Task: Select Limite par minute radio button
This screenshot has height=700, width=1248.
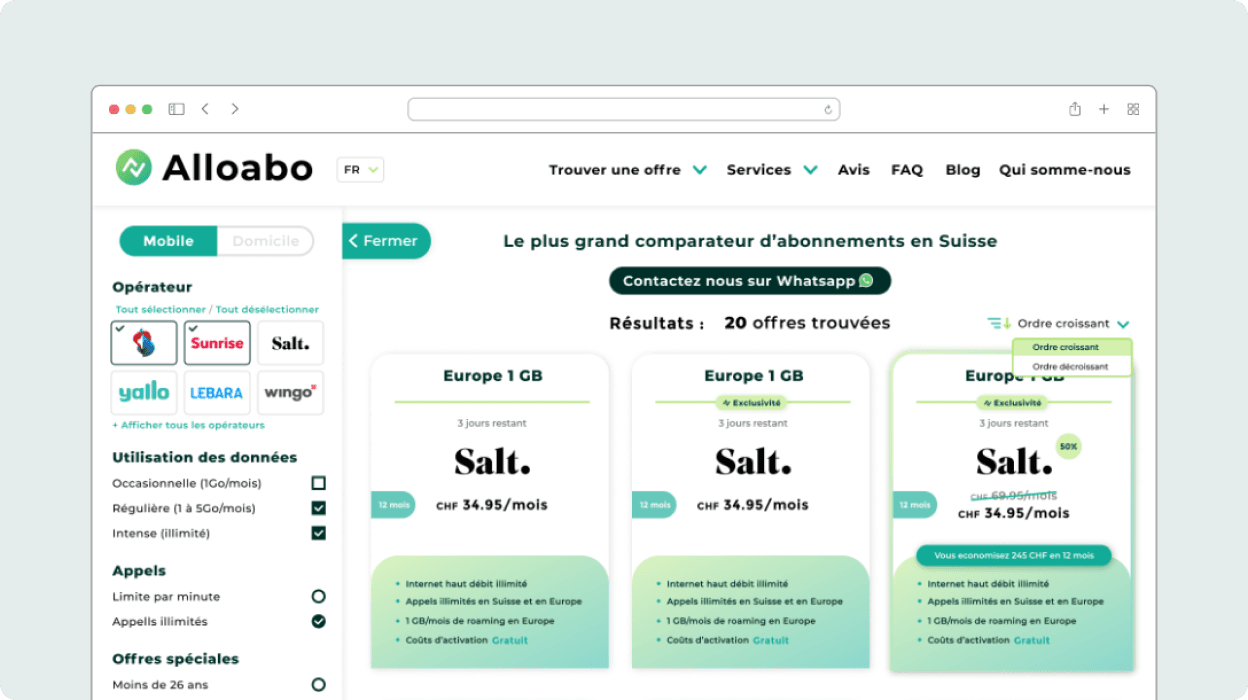Action: click(x=318, y=596)
